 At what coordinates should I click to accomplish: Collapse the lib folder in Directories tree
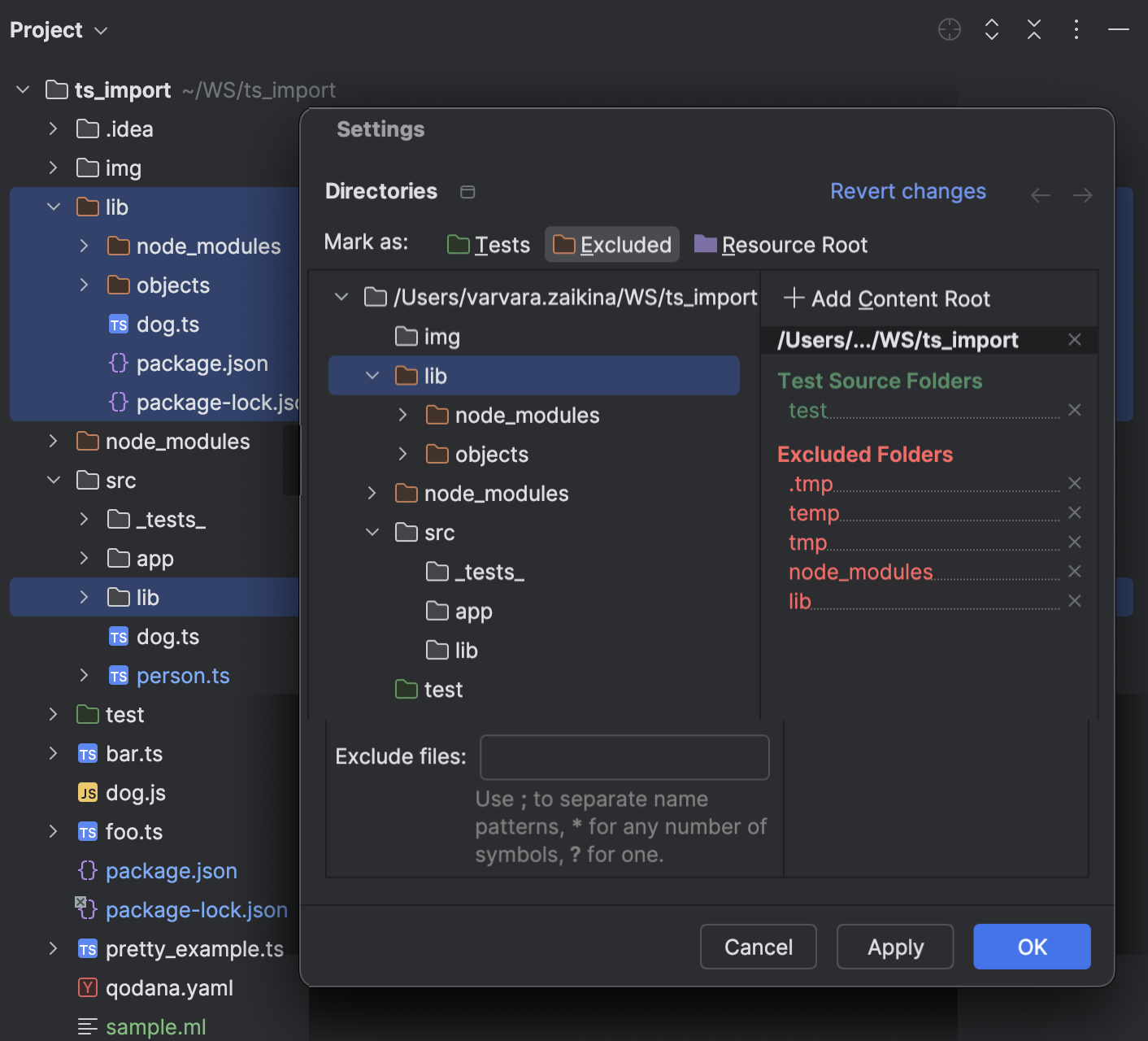[372, 375]
